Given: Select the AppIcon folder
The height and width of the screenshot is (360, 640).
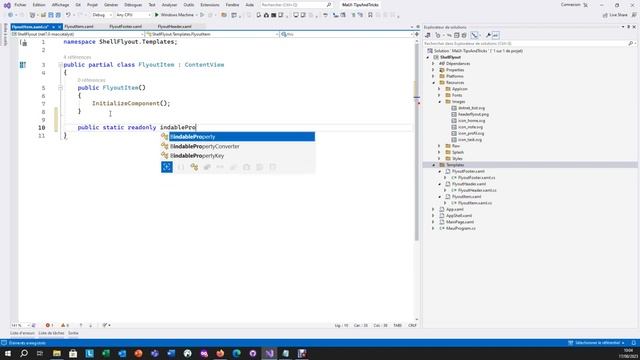Looking at the screenshot, I should tap(460, 89).
